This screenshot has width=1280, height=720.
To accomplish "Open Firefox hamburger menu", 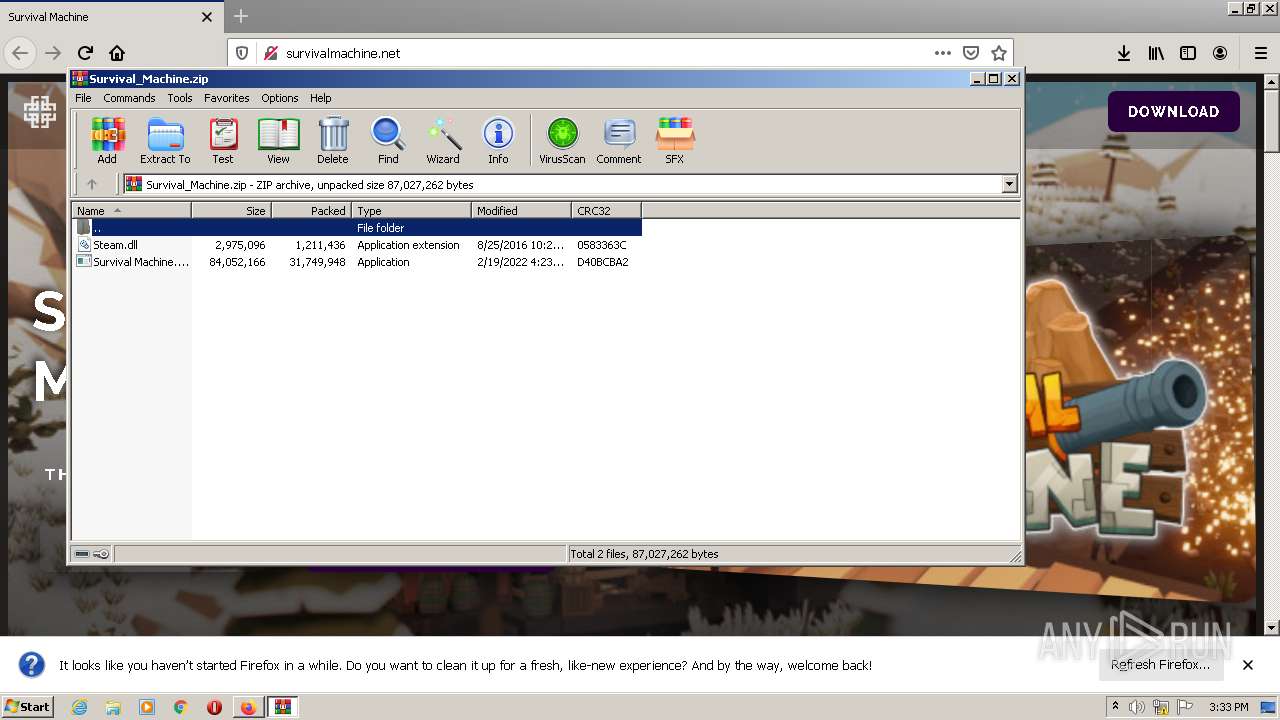I will tap(1260, 53).
